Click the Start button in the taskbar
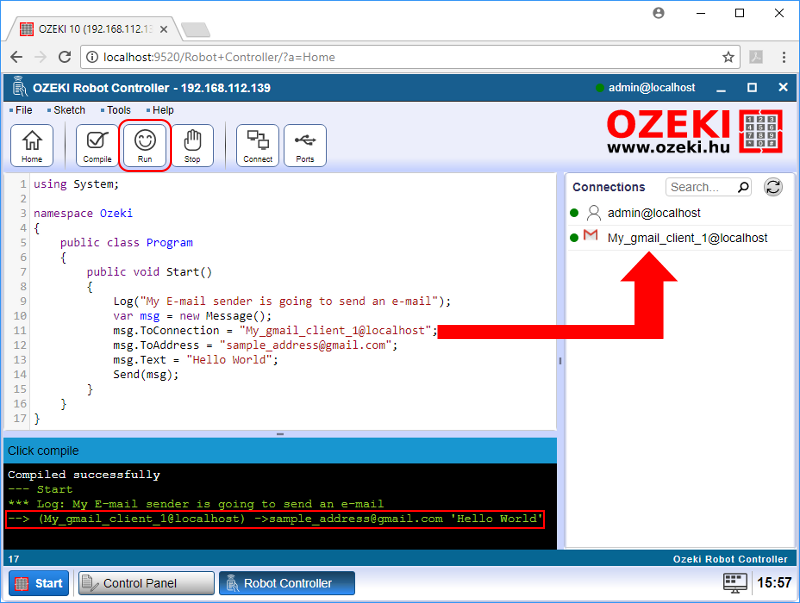This screenshot has height=603, width=800. pyautogui.click(x=39, y=583)
